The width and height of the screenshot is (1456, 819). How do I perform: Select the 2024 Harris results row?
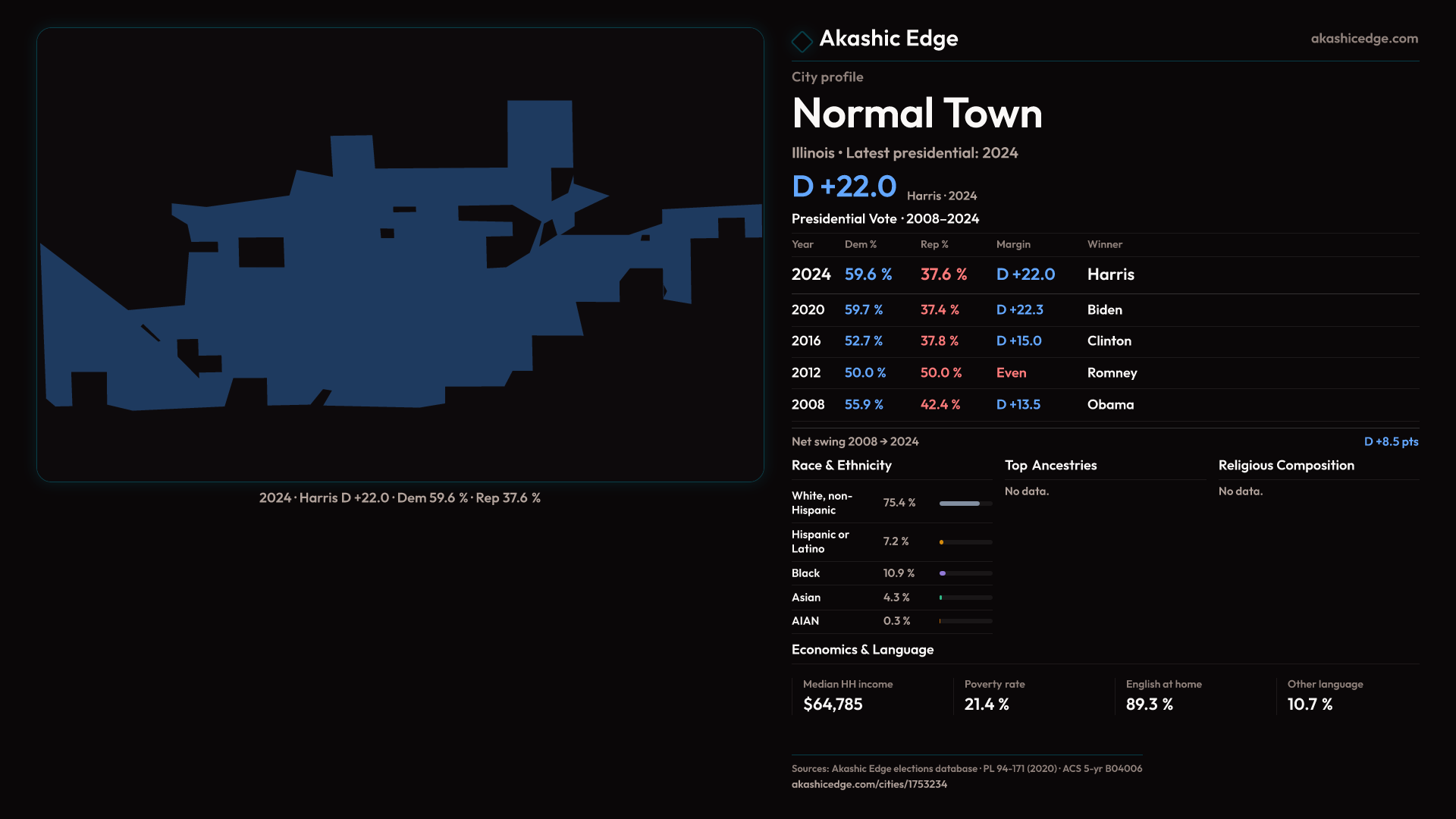(x=1104, y=275)
